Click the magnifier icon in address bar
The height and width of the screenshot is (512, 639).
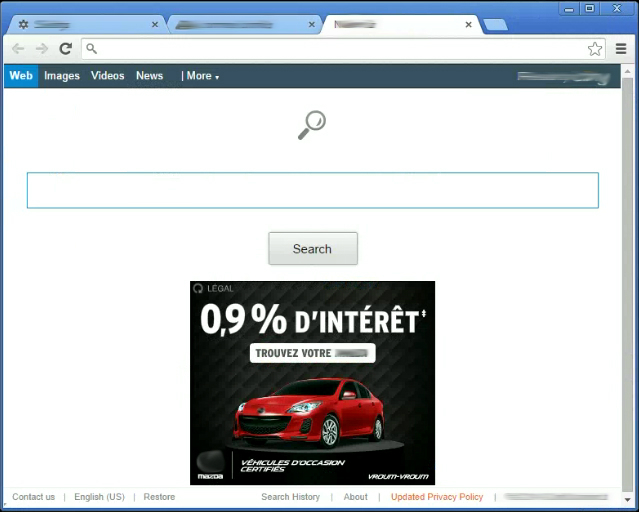click(92, 49)
